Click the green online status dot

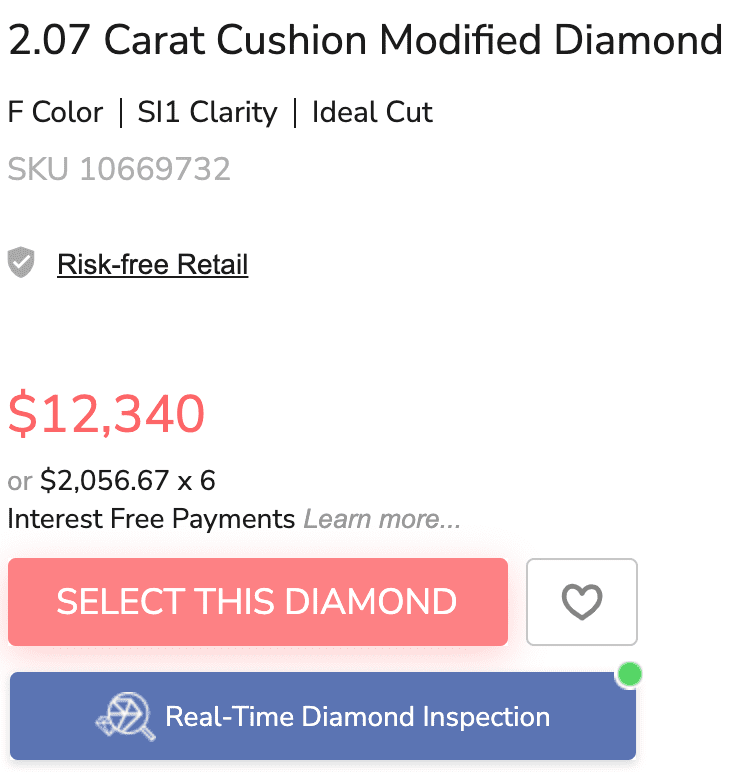click(629, 674)
